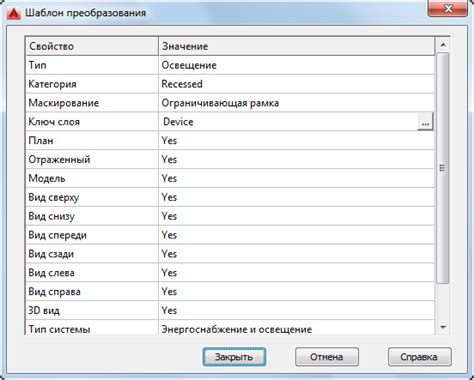Click the Yes value for Вид снизу
This screenshot has width=474, height=380.
(x=297, y=216)
